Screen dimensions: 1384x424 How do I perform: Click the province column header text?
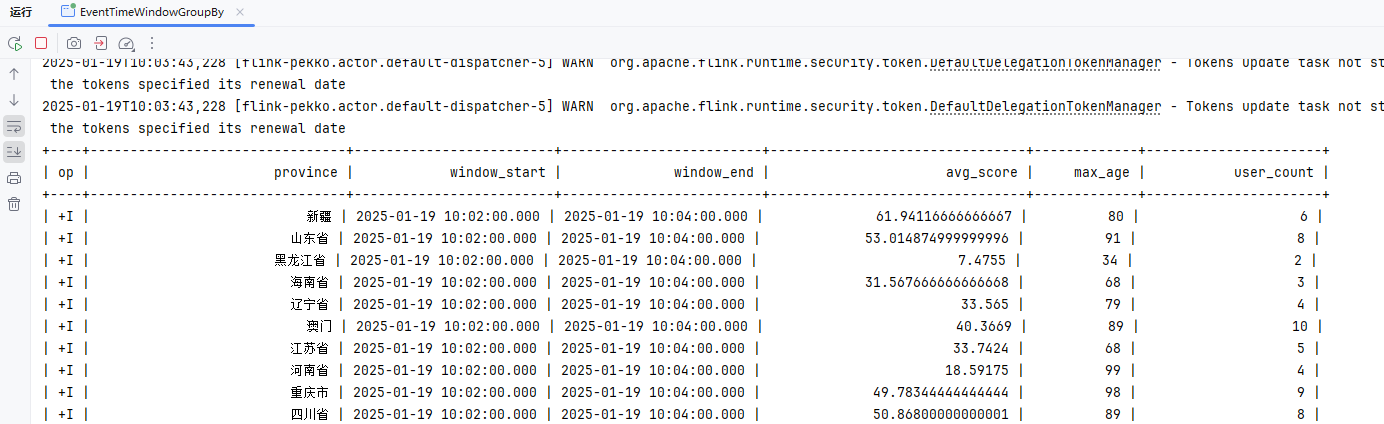(306, 172)
